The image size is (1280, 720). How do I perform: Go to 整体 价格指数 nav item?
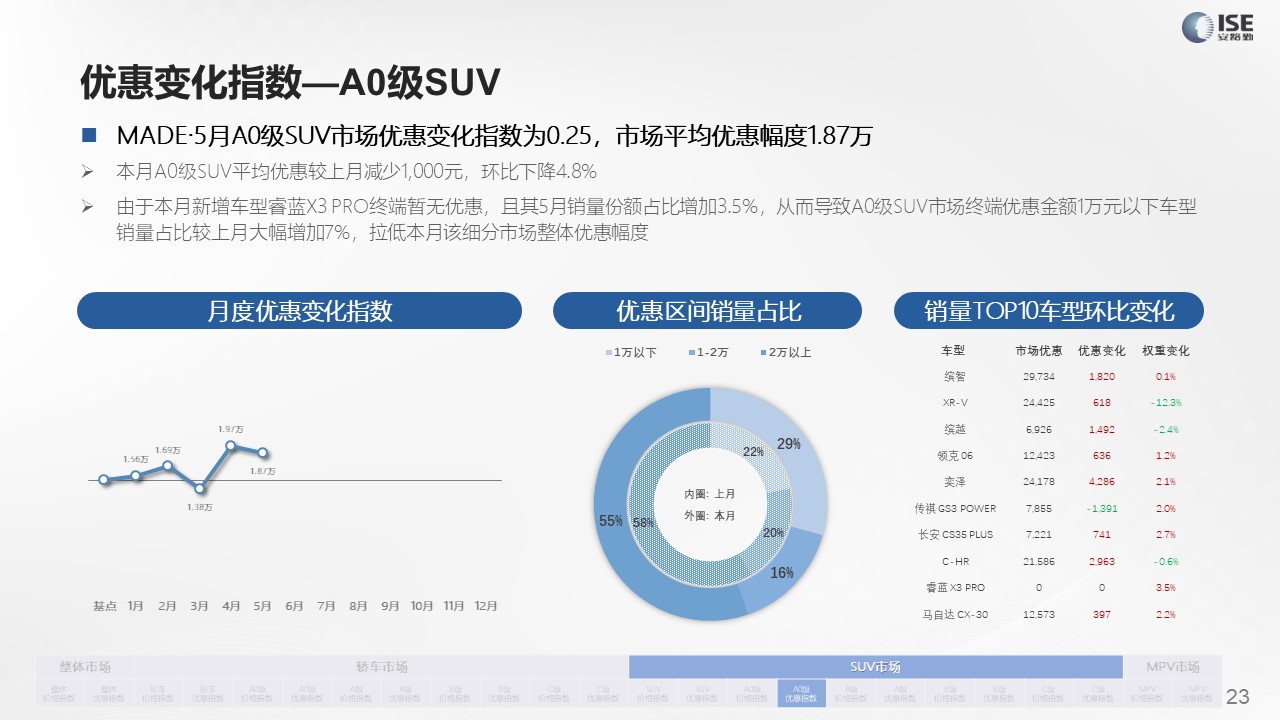click(59, 693)
